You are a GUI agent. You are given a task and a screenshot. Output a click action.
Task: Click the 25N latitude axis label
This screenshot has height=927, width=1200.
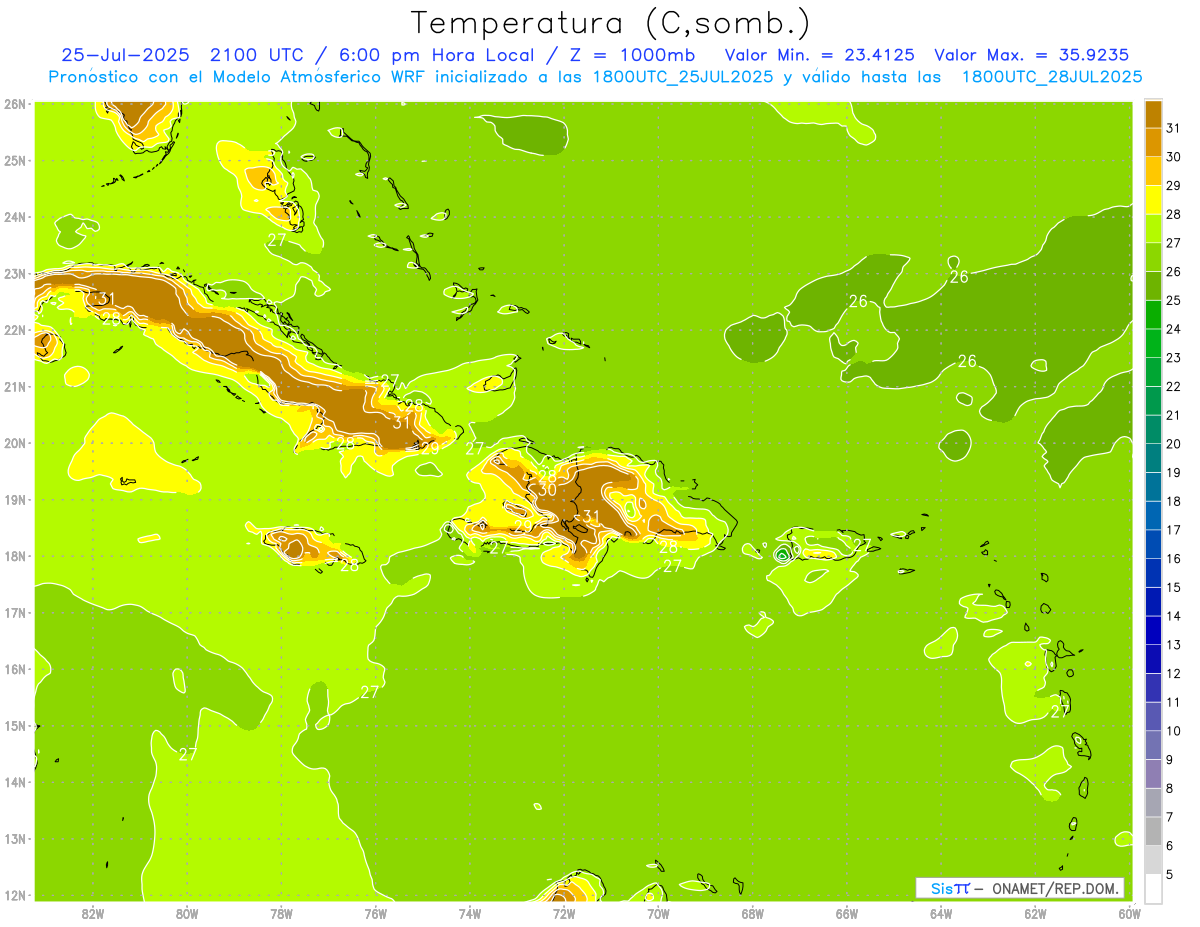coord(15,160)
